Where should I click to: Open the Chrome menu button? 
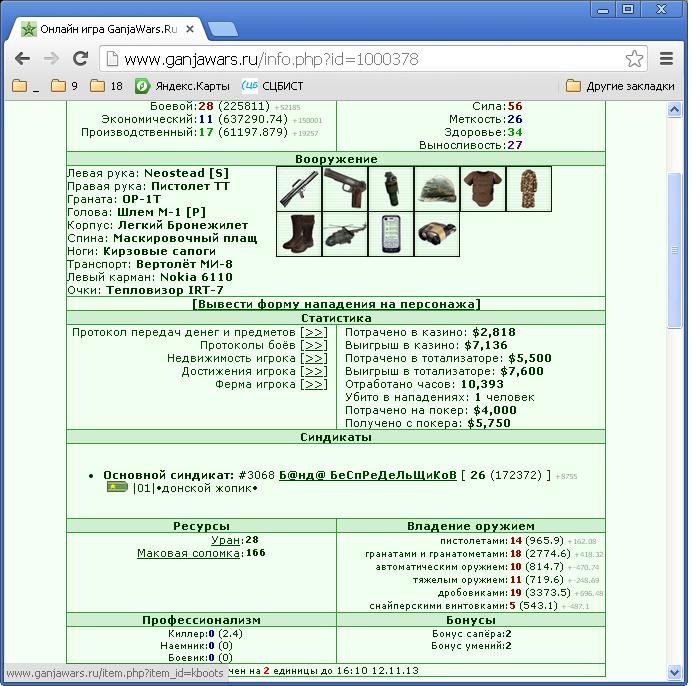(666, 58)
